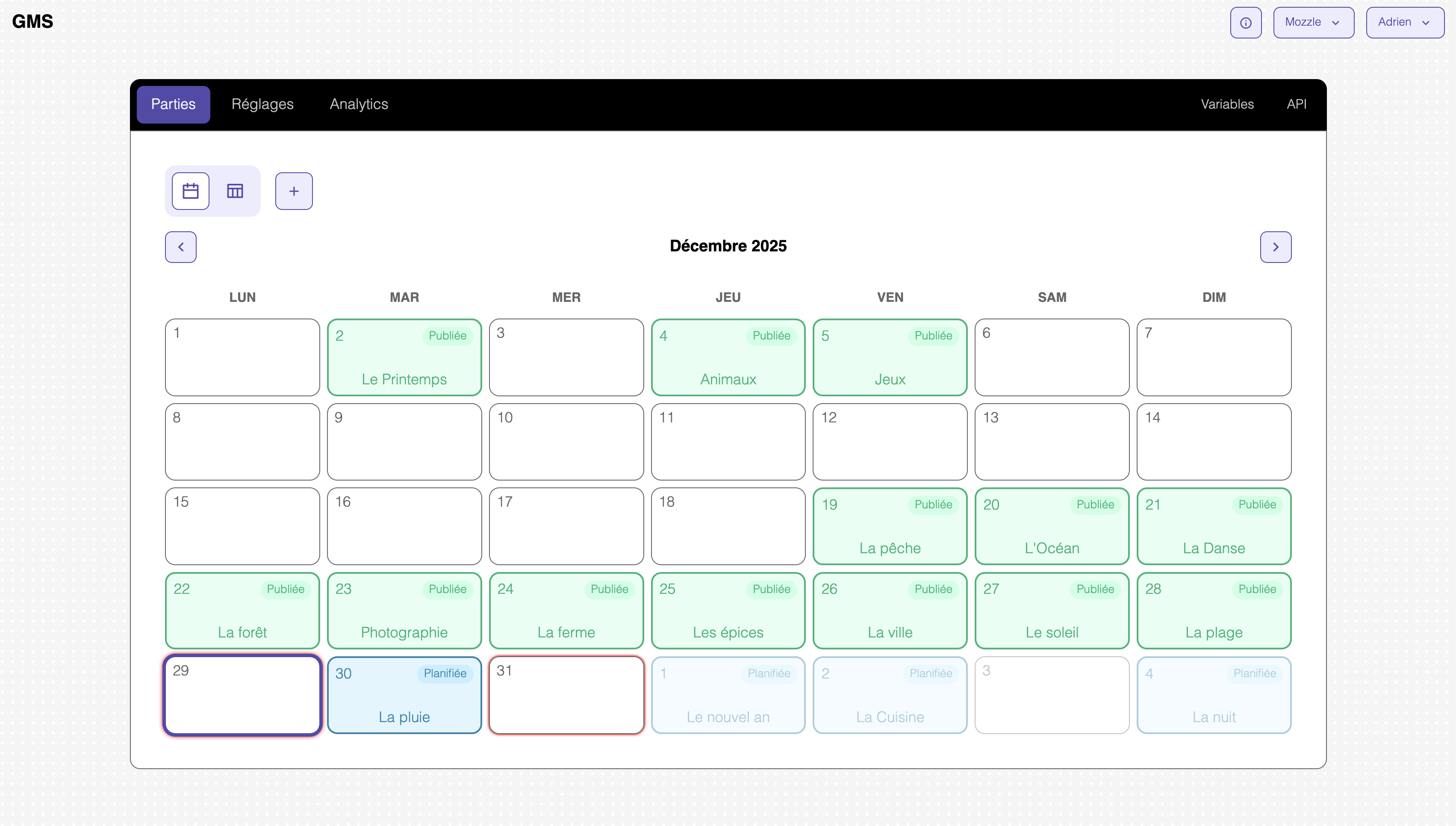Open the Réglages tab
Viewport: 1456px width, 826px height.
click(x=262, y=104)
